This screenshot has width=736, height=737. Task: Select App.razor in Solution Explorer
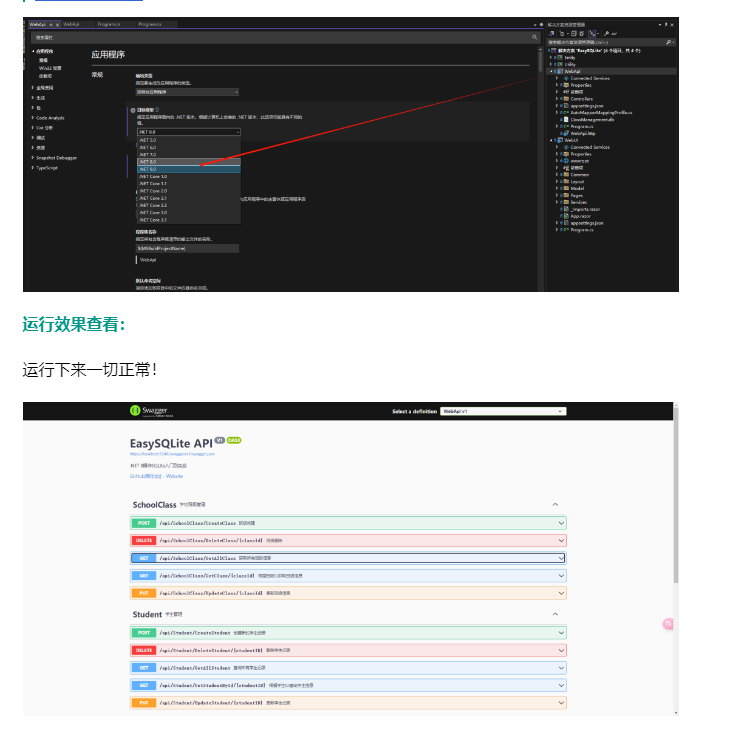pyautogui.click(x=580, y=216)
